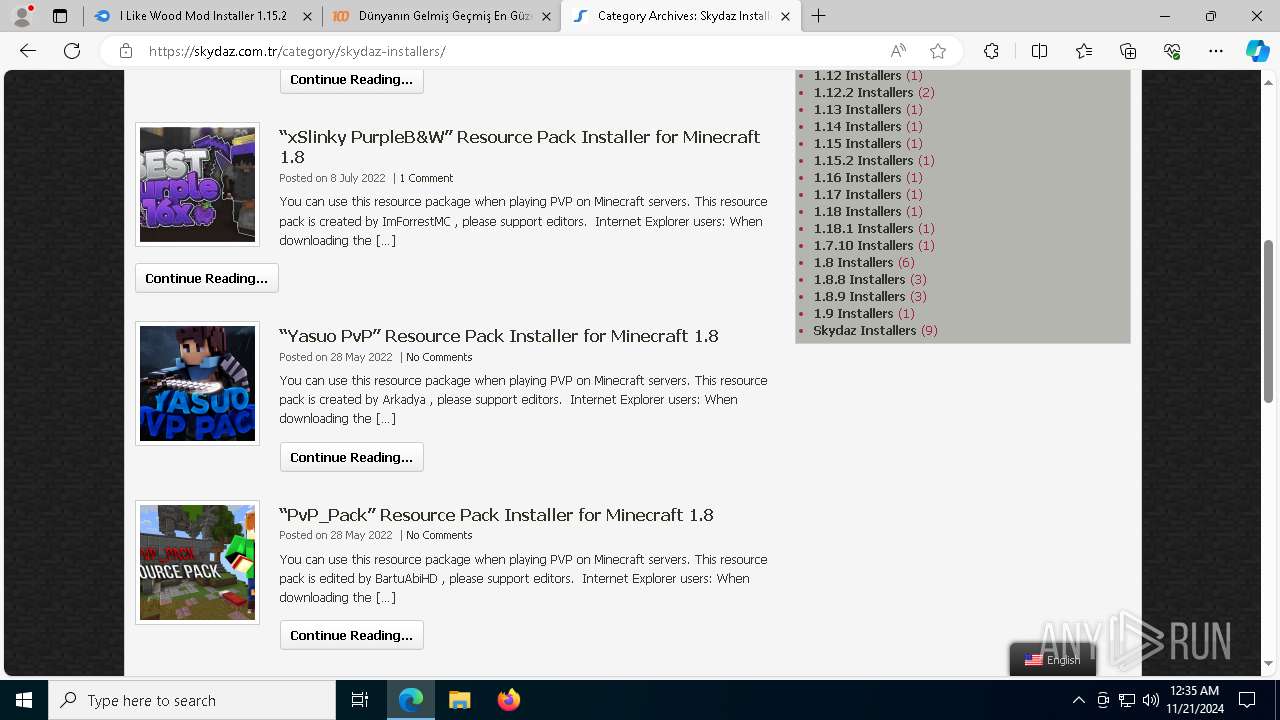Switch to Dünyanın Gelmiş Geçmiş tab
This screenshot has height=720, width=1280.
click(441, 16)
